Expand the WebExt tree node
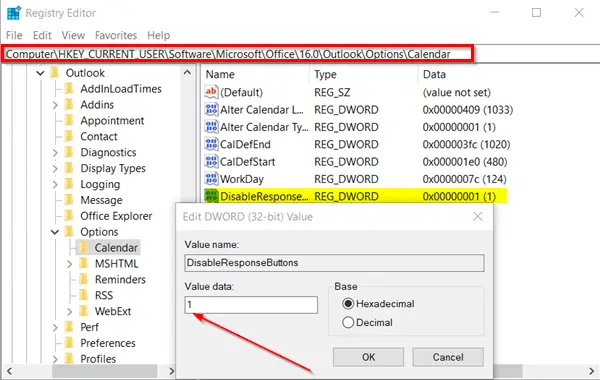This screenshot has height=380, width=600. [70, 312]
